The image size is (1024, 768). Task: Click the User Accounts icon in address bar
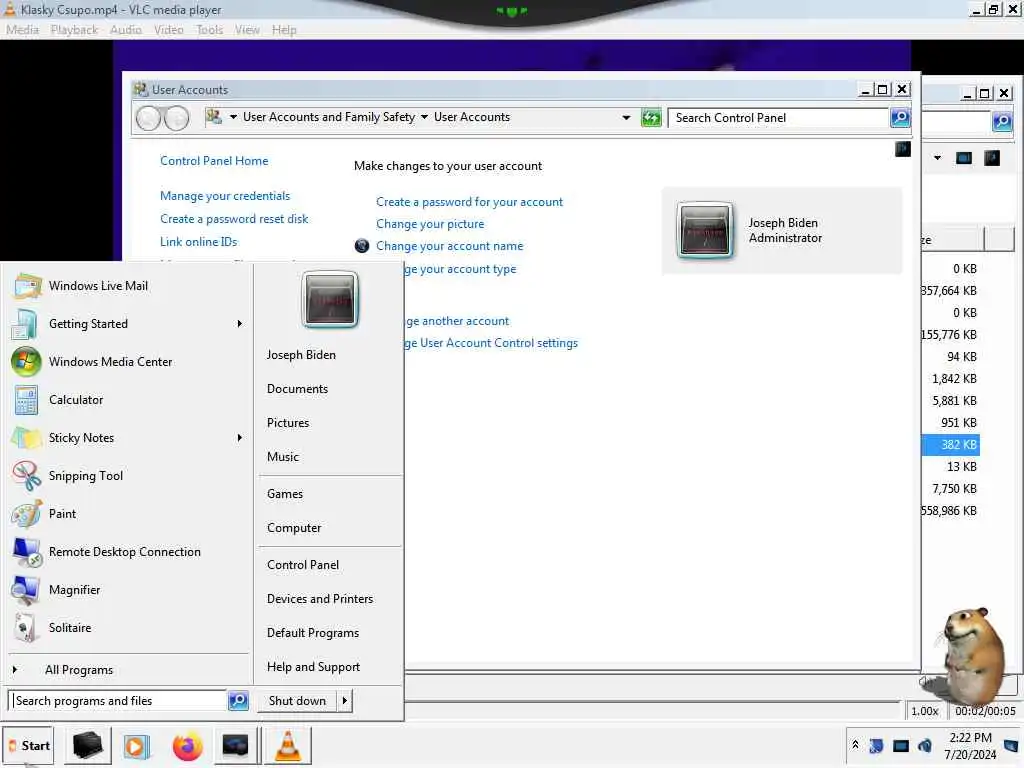click(x=214, y=117)
